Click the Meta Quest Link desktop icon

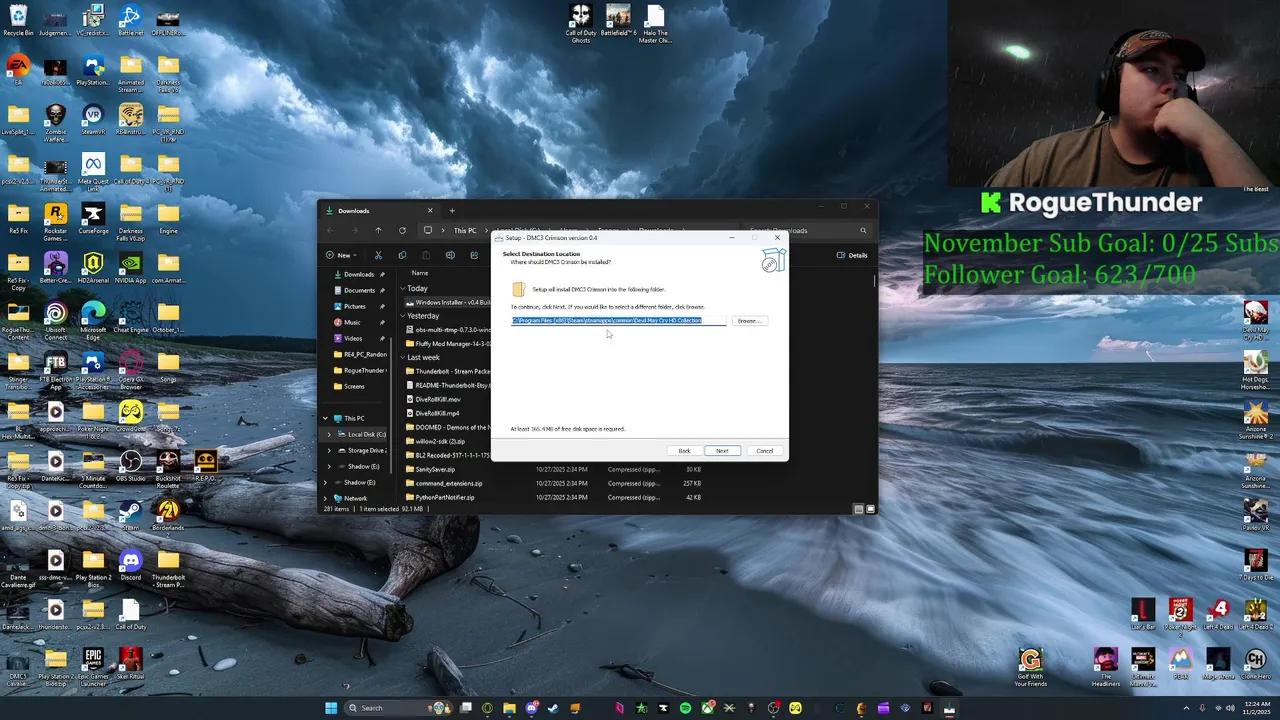(93, 171)
